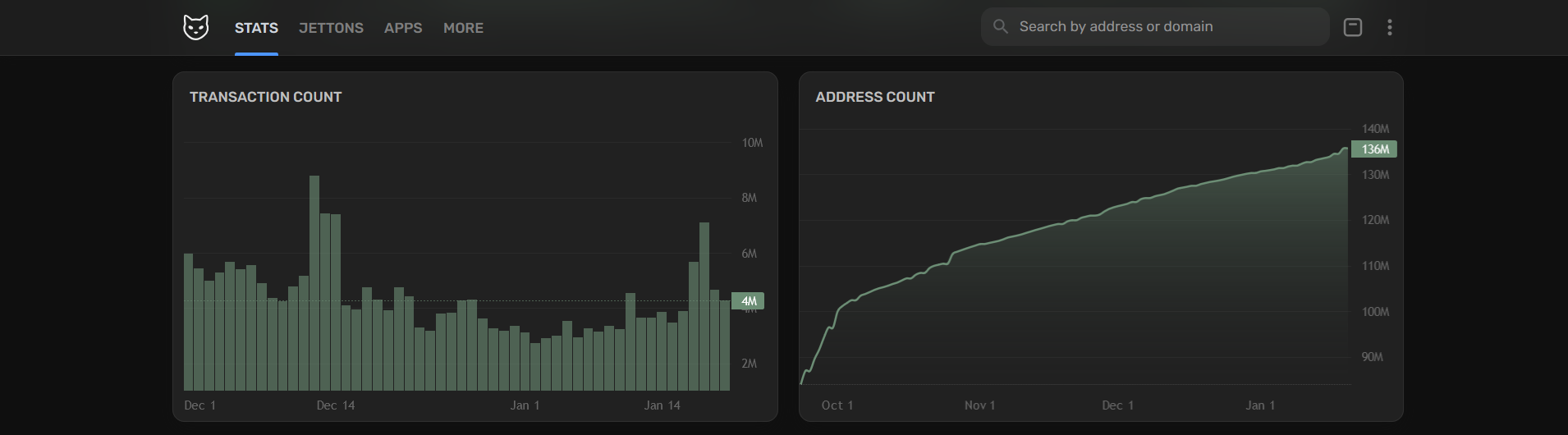This screenshot has height=435, width=1568.
Task: Click the Dec 14 axis label
Action: click(336, 405)
